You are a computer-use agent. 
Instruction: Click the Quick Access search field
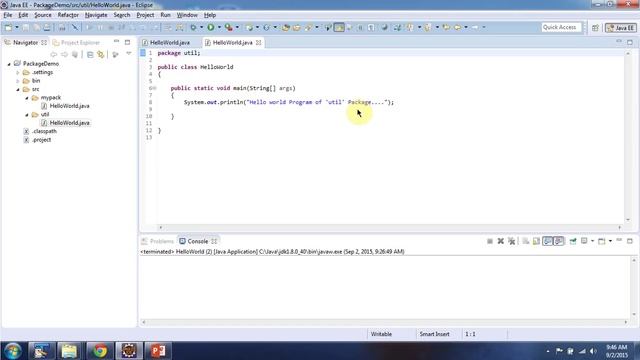pos(561,27)
